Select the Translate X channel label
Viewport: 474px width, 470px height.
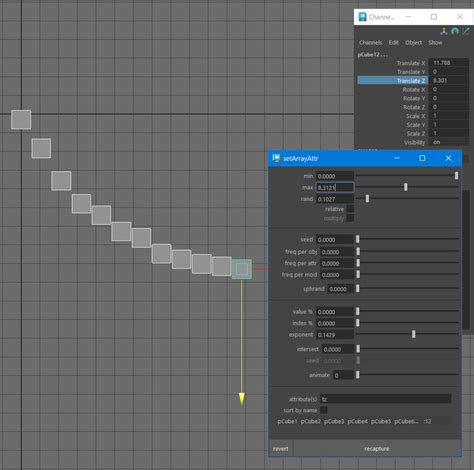[x=411, y=63]
